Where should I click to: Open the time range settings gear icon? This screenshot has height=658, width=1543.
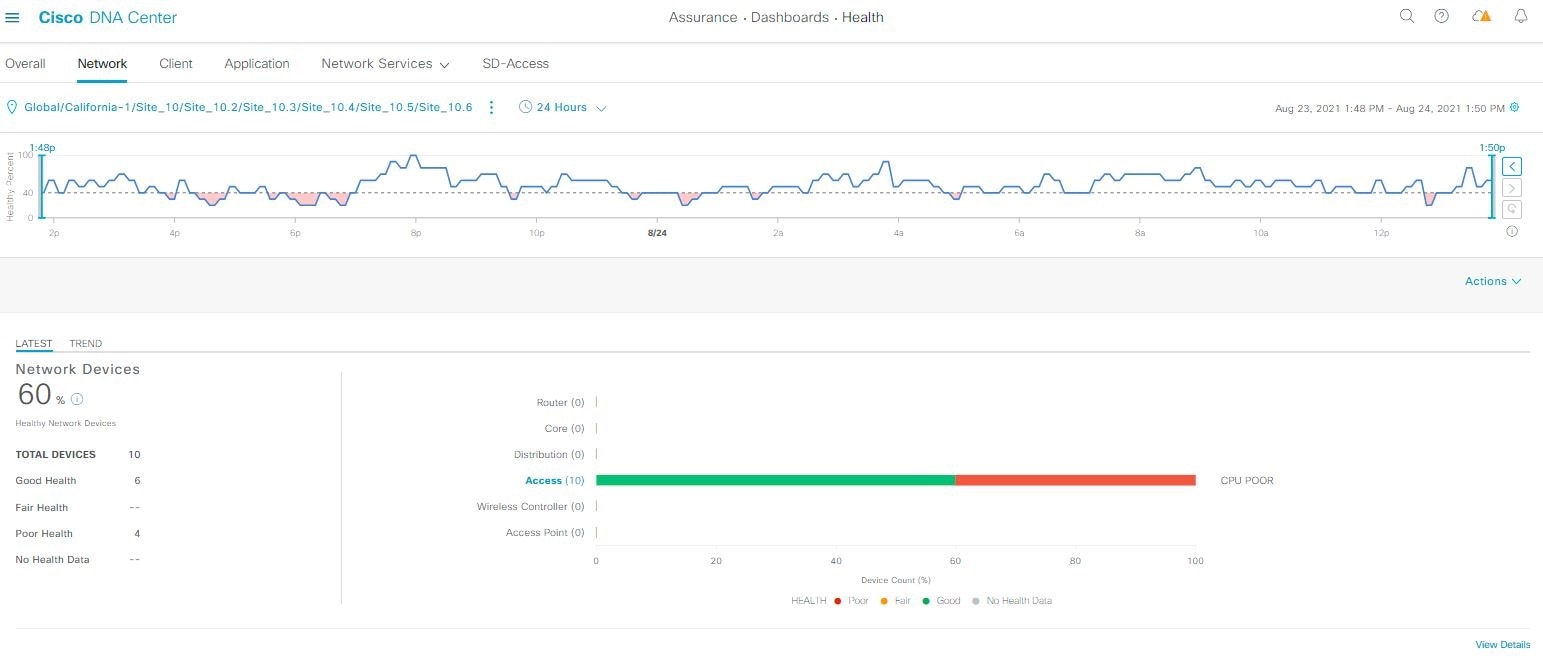(1514, 107)
